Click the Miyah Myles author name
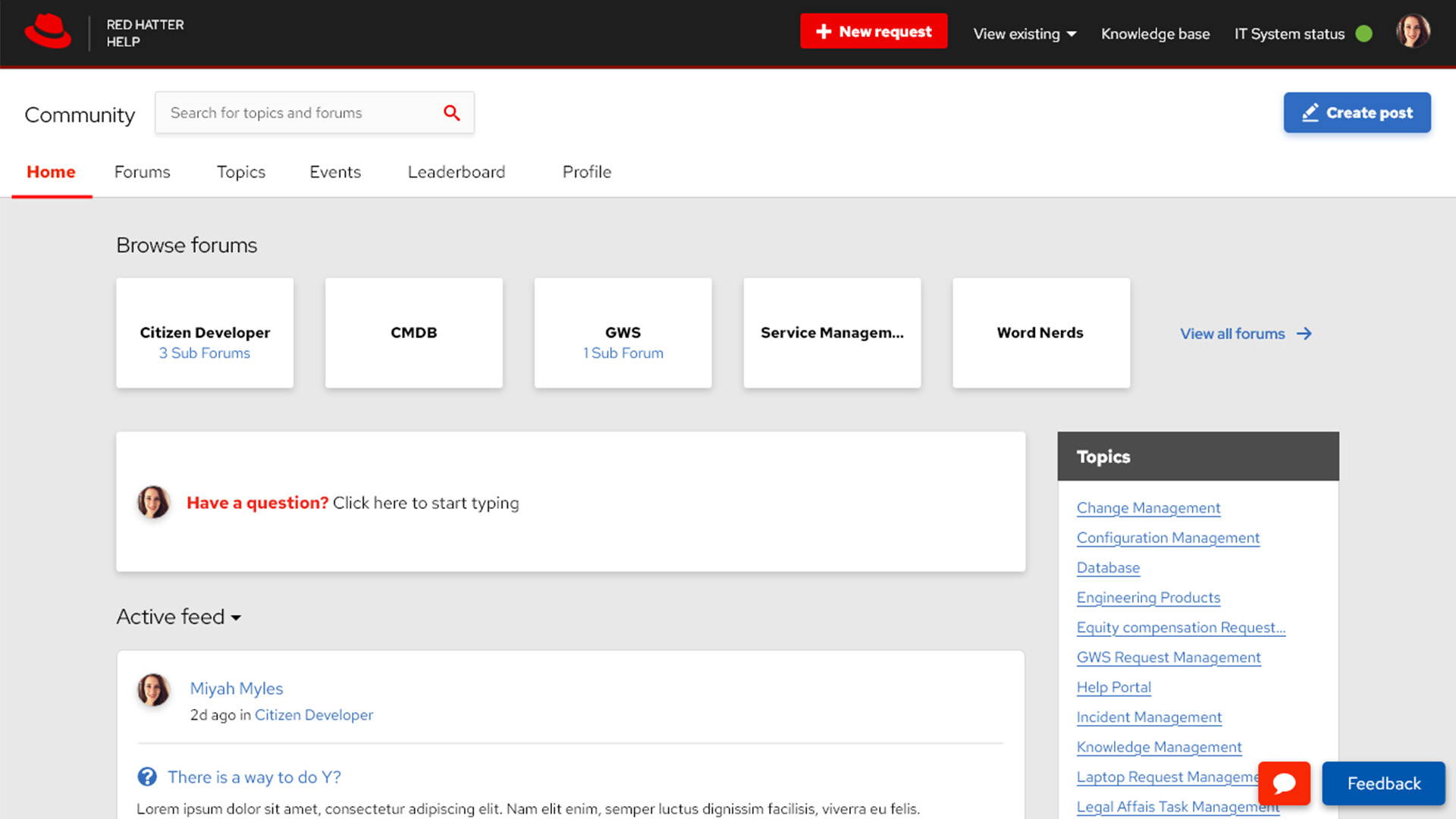This screenshot has height=819, width=1456. pos(236,689)
